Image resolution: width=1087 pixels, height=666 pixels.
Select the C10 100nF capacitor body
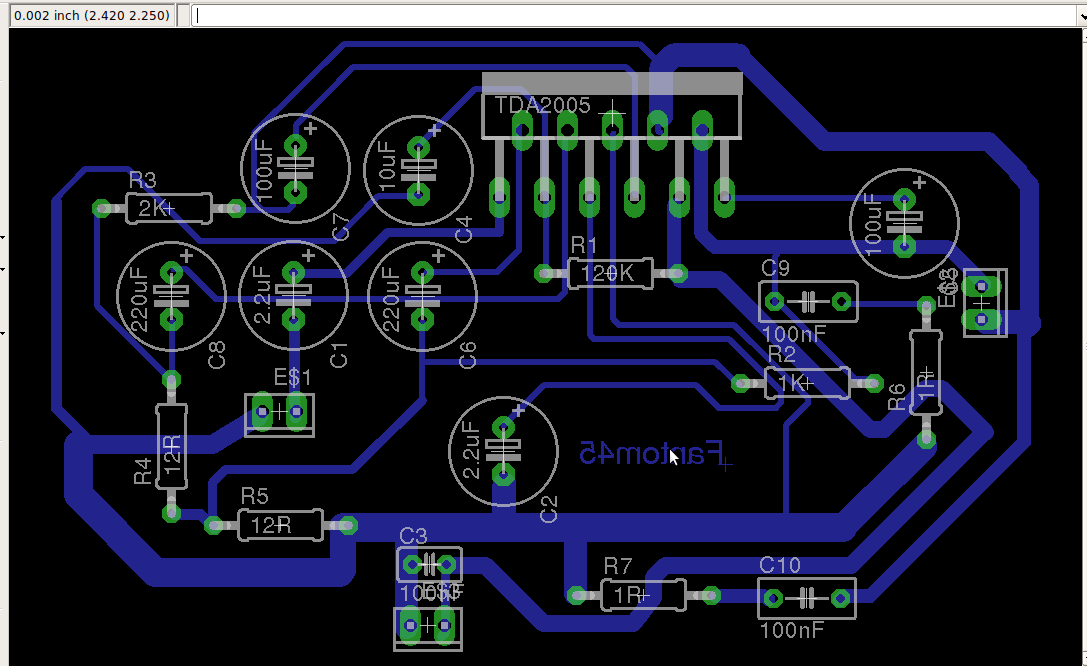coord(807,598)
